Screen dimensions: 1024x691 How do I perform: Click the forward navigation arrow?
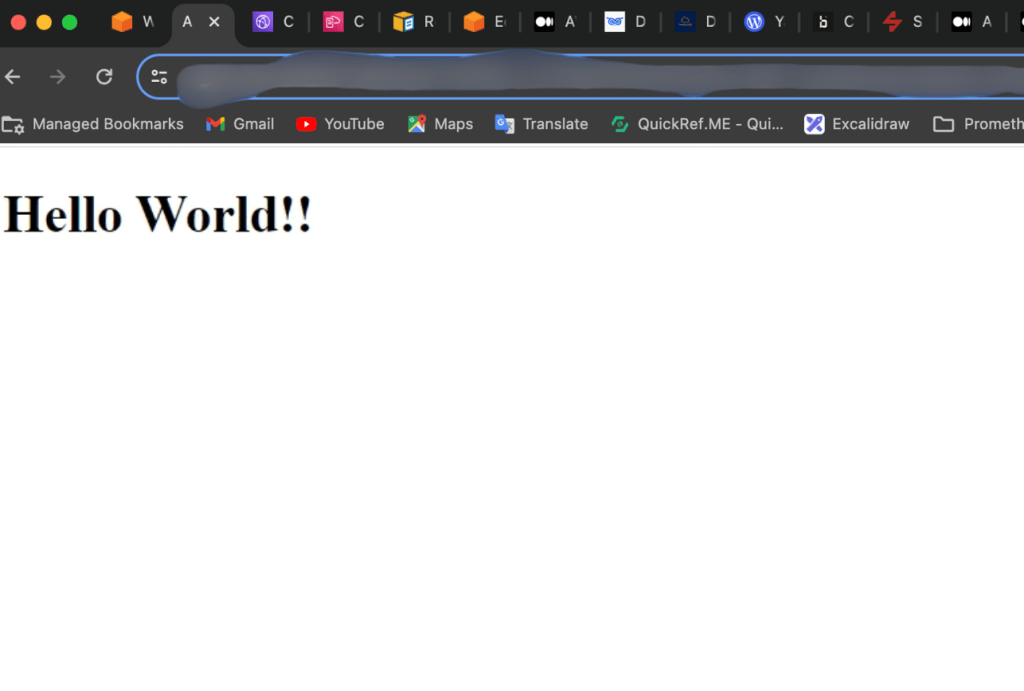point(58,77)
